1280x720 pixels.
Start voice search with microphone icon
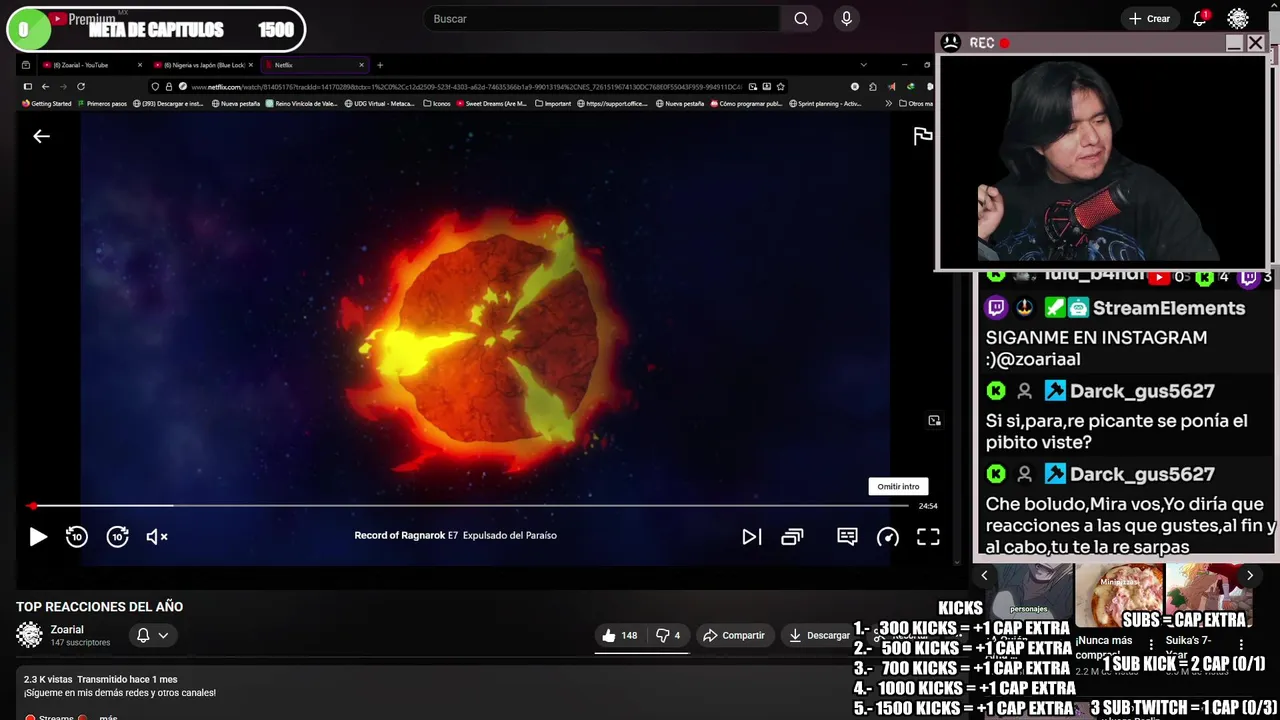(x=847, y=19)
